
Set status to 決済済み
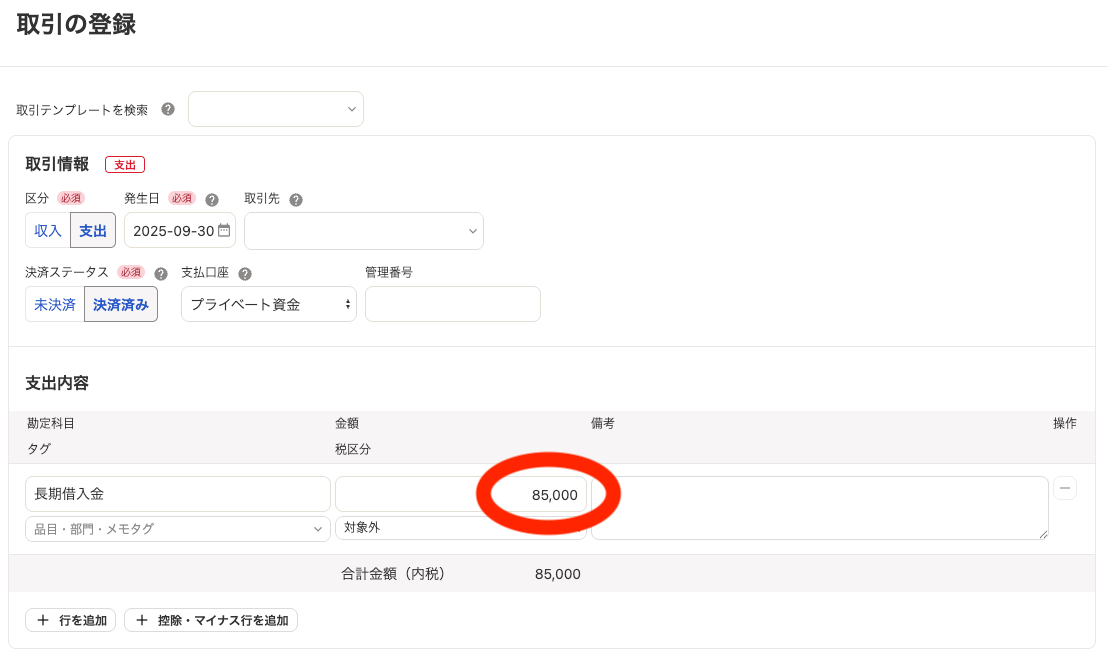click(121, 304)
